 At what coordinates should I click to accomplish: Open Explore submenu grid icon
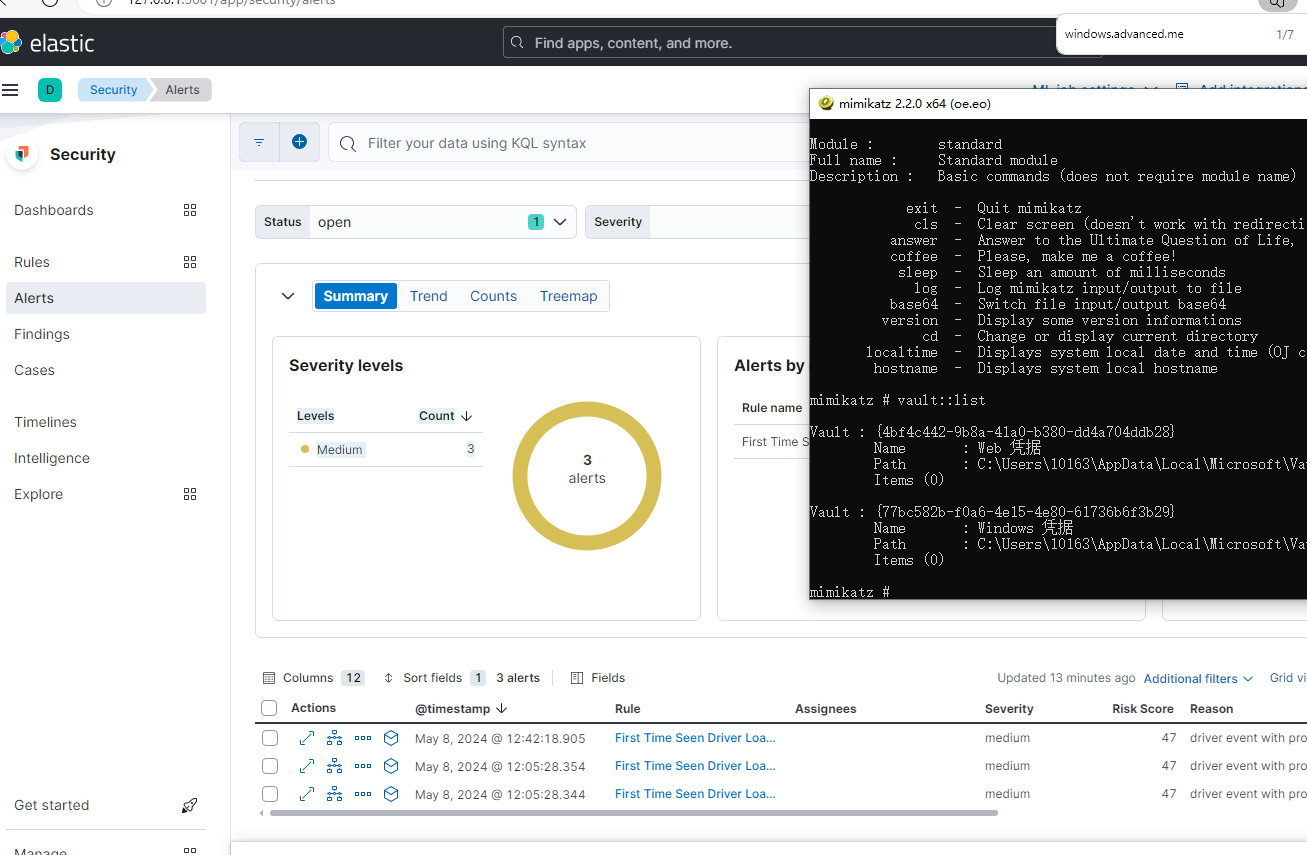coord(190,494)
